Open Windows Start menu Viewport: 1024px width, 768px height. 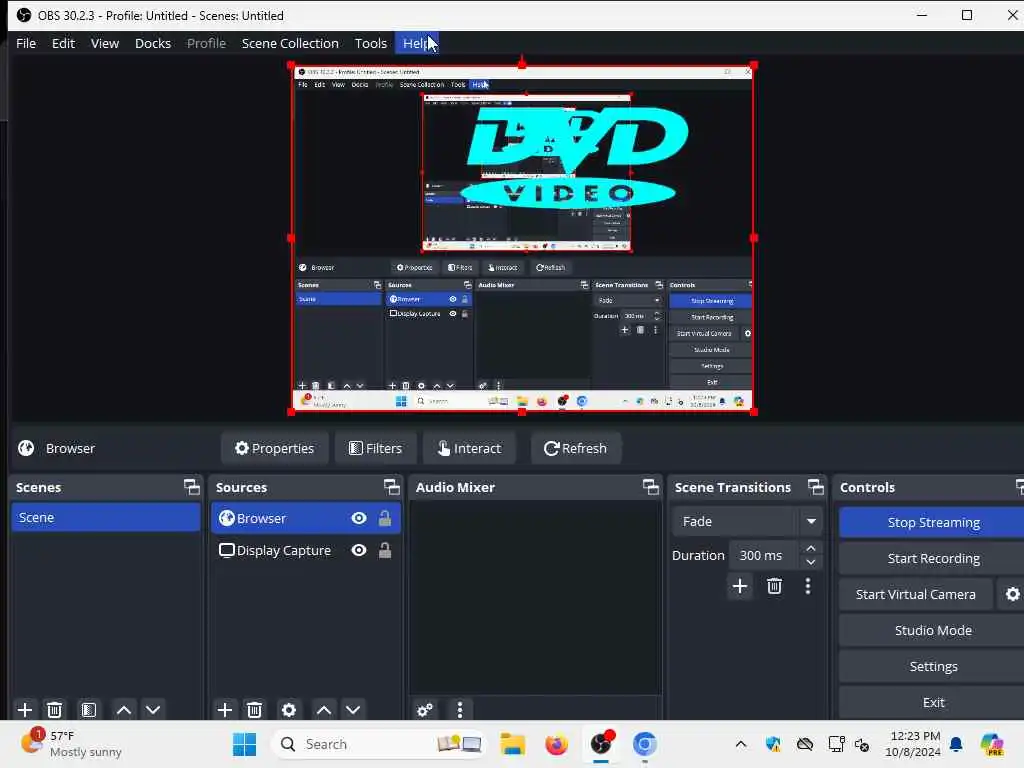tap(244, 744)
